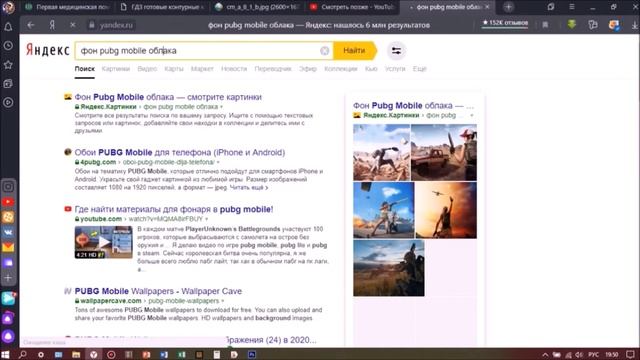This screenshot has height=360, width=640.
Task: Switch to the 'ГДЗ готовые контурные' tab
Action: 163,7
